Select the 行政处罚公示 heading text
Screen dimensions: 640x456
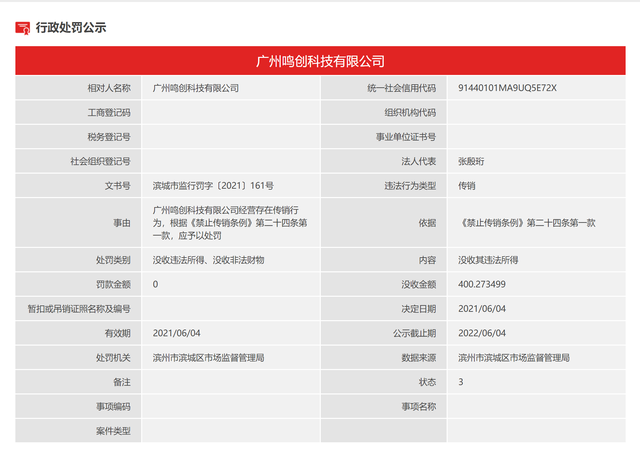pos(71,28)
